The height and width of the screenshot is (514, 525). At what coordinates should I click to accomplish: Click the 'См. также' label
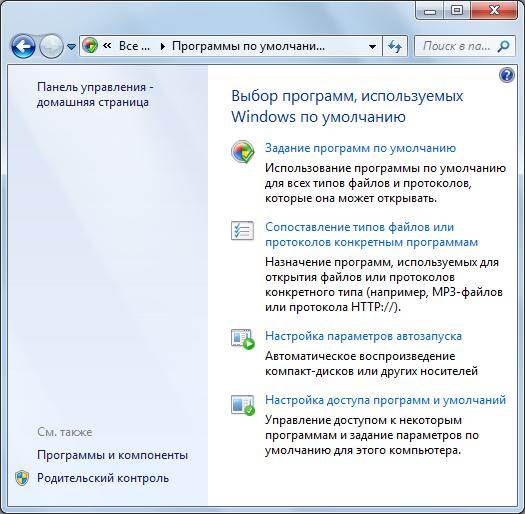coord(65,432)
